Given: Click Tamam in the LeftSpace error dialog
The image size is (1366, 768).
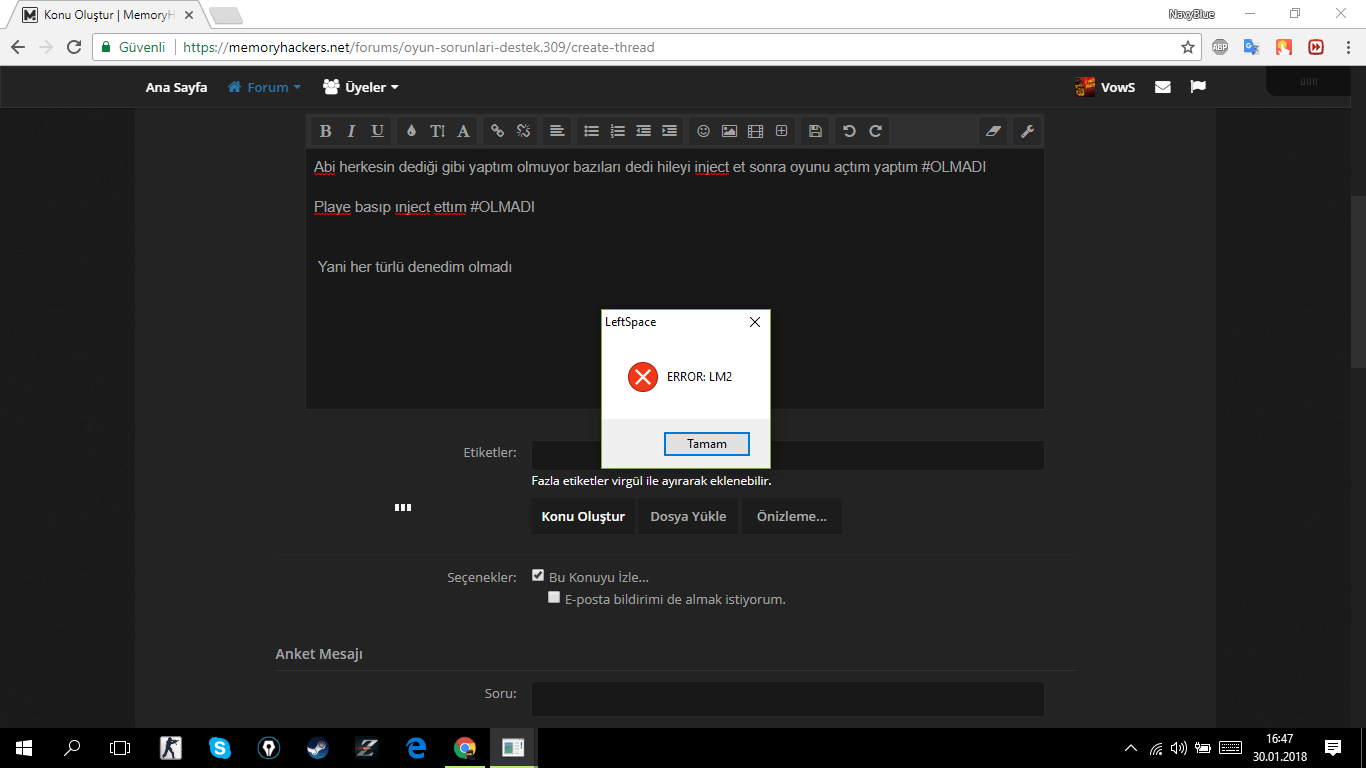Looking at the screenshot, I should 706,444.
